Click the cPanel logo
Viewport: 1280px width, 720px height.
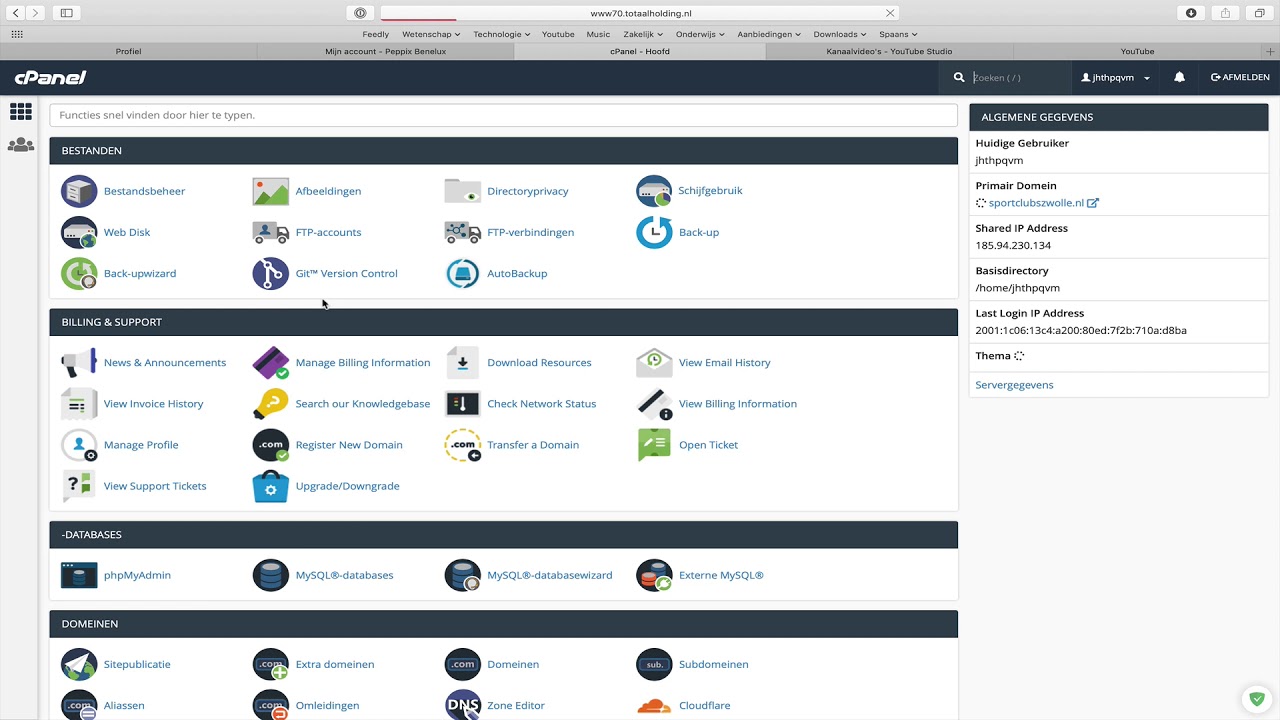tap(50, 77)
